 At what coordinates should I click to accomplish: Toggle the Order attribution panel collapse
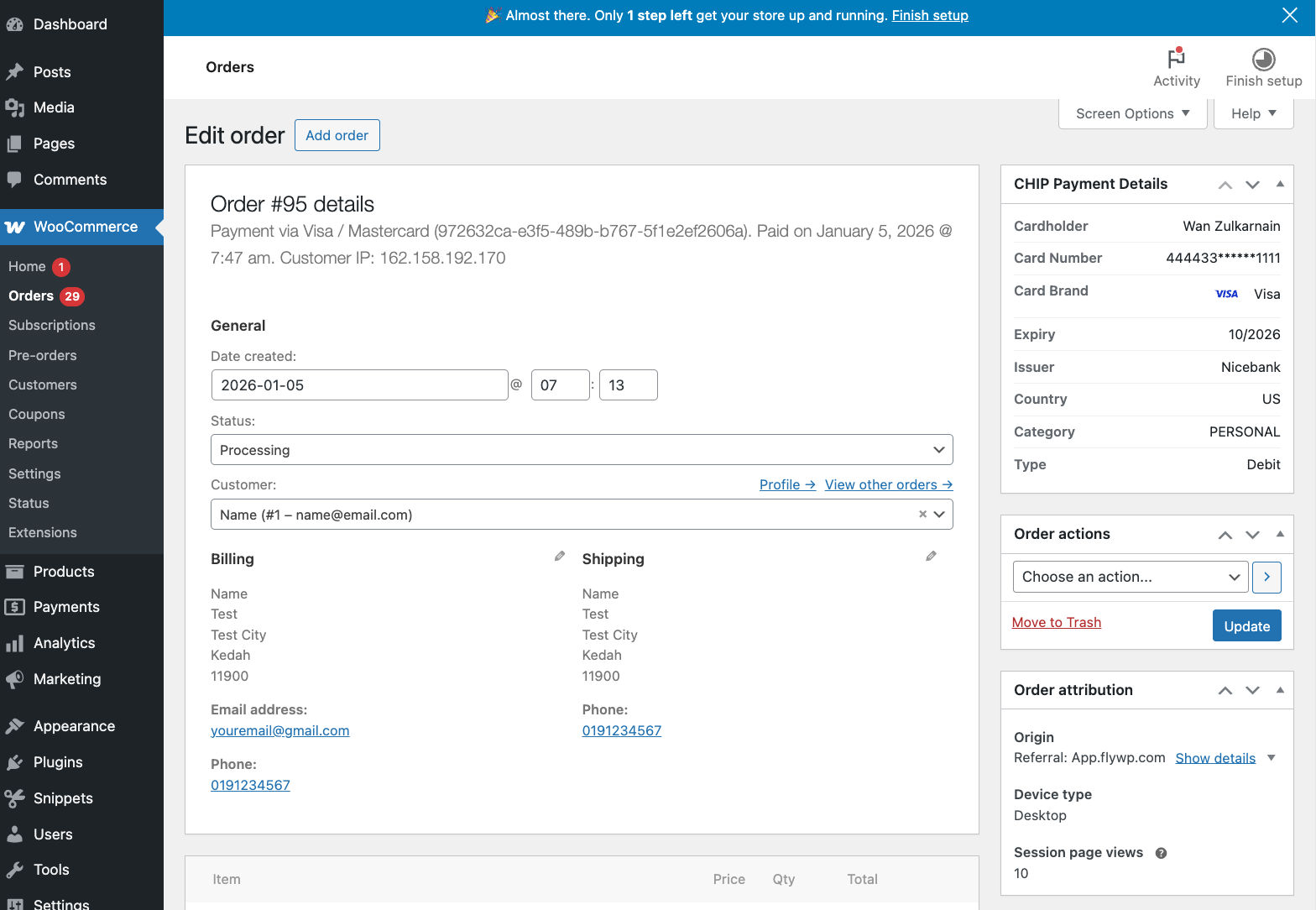coord(1279,690)
